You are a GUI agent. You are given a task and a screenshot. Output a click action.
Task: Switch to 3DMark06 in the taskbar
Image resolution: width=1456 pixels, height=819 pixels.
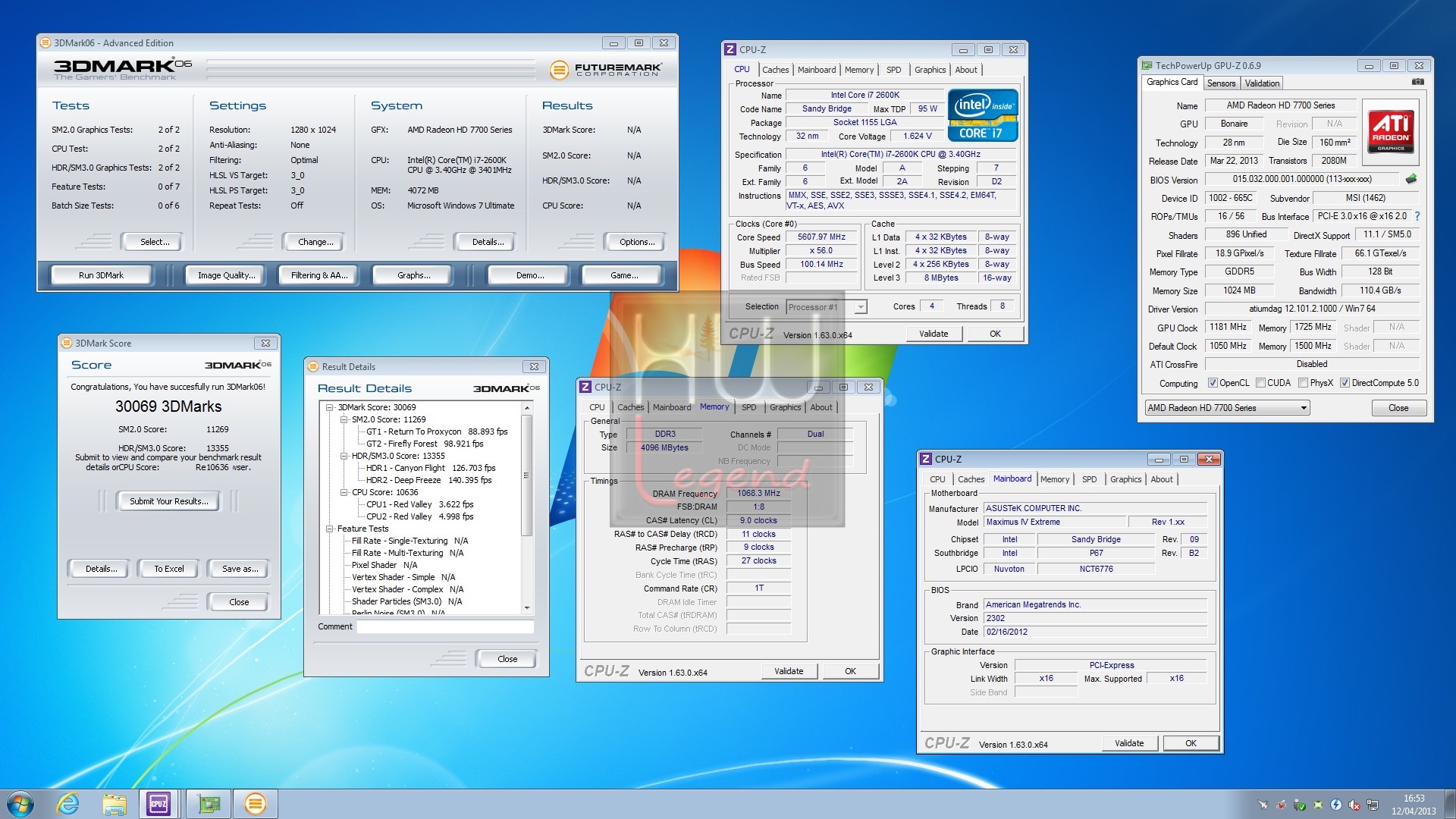[256, 804]
